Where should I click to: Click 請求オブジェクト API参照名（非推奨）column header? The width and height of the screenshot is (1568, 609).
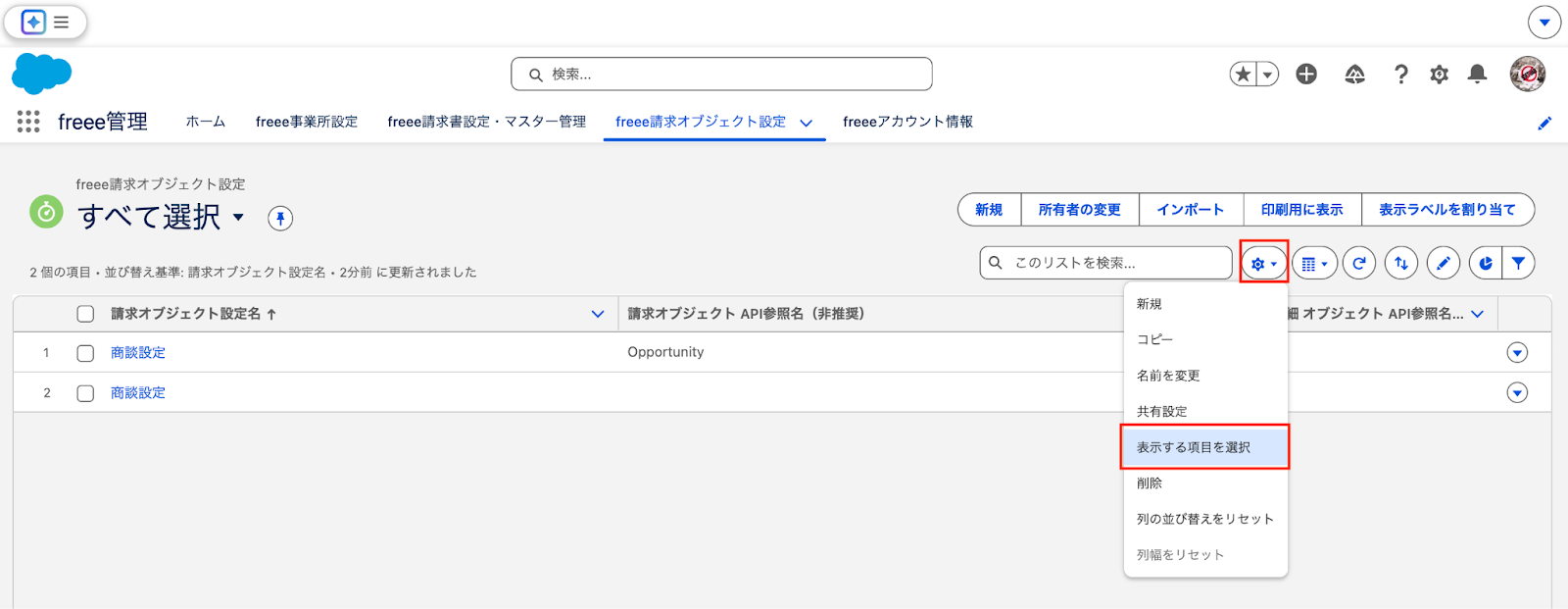tap(746, 314)
